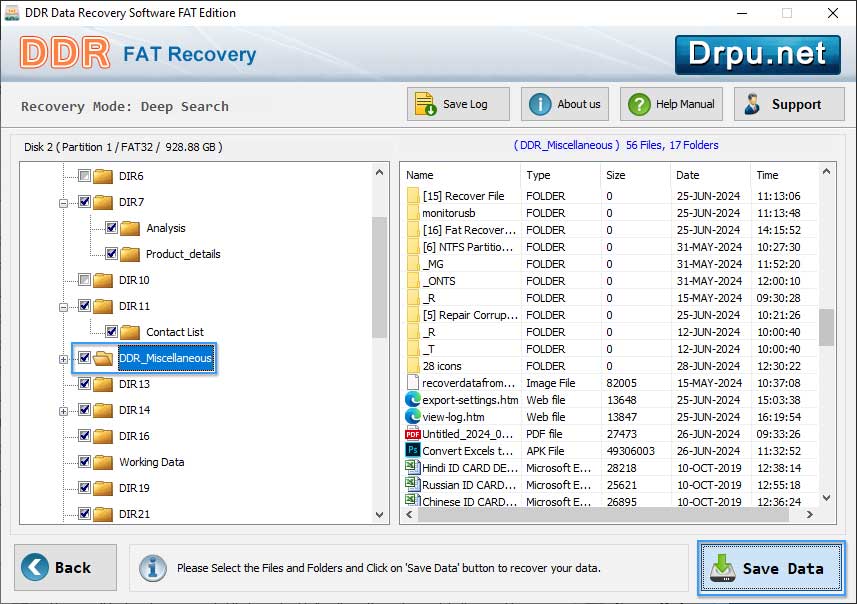The image size is (857, 604).
Task: Collapse the DIR7 tree node
Action: (x=63, y=203)
